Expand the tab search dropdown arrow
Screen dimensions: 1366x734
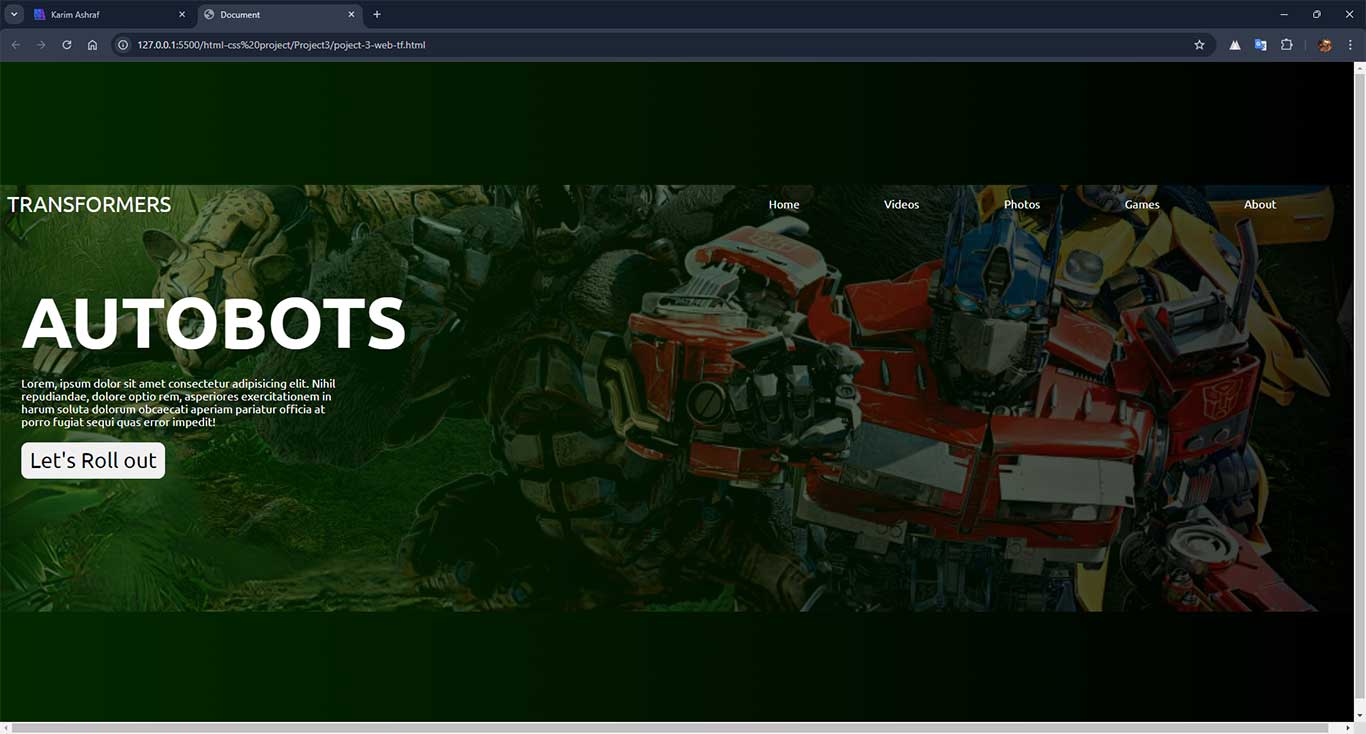click(x=14, y=14)
